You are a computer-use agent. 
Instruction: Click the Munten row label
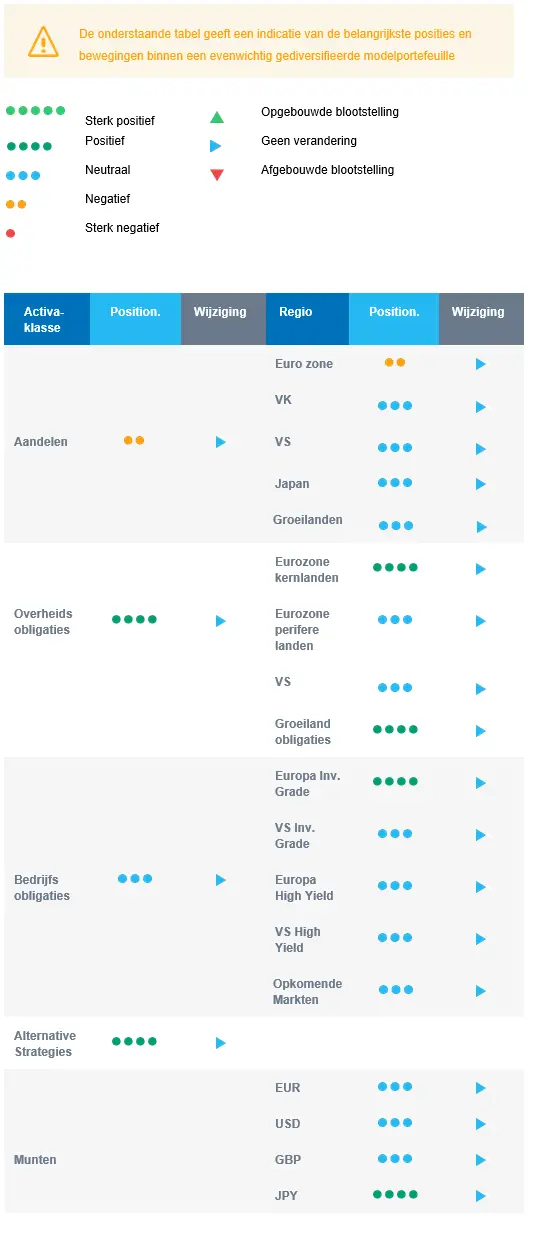pos(35,1160)
